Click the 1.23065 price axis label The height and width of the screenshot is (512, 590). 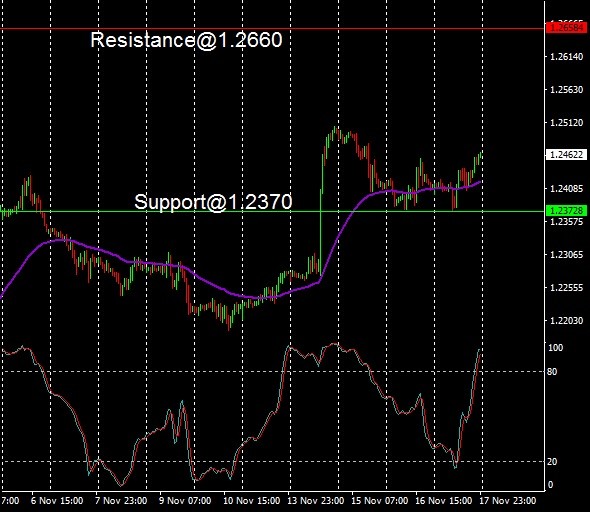click(566, 255)
